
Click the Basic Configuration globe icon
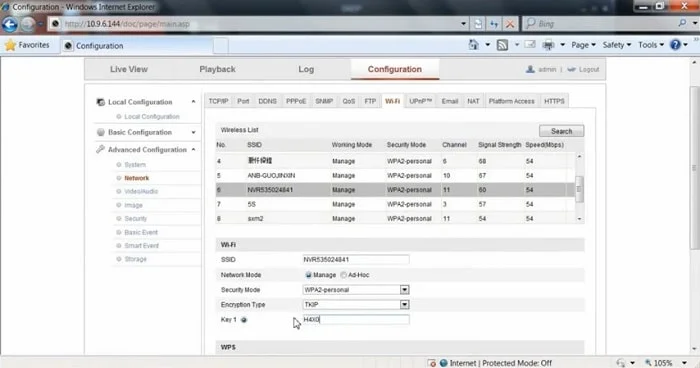point(101,132)
